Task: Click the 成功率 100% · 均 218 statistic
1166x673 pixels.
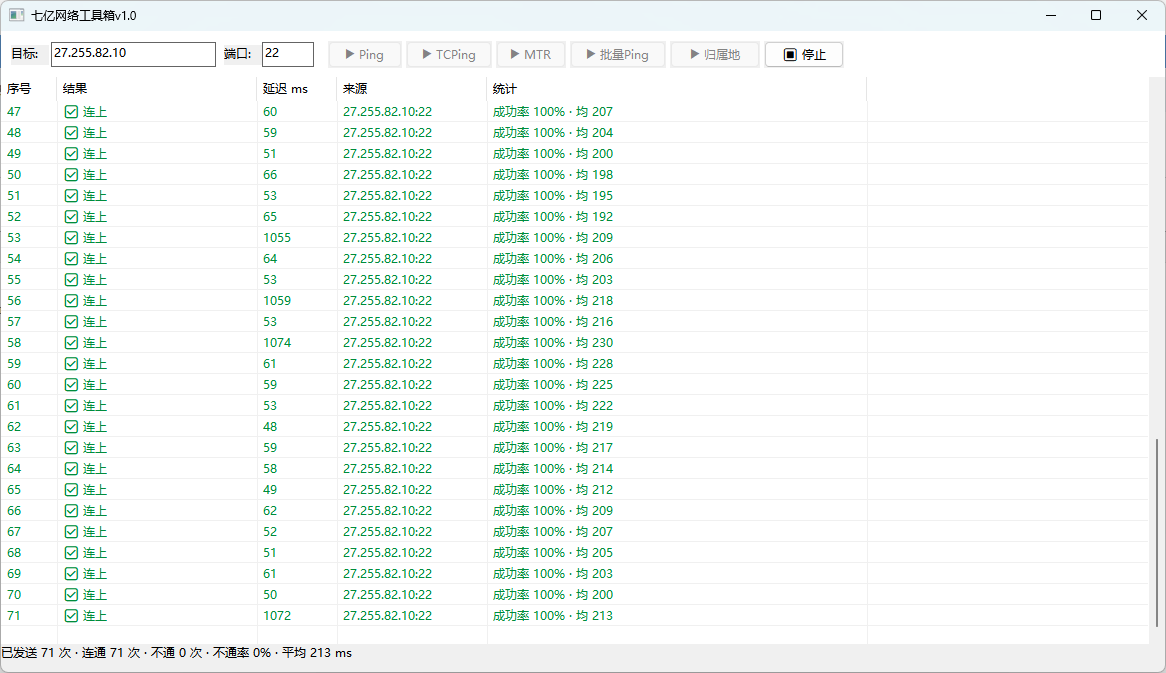Action: 553,301
